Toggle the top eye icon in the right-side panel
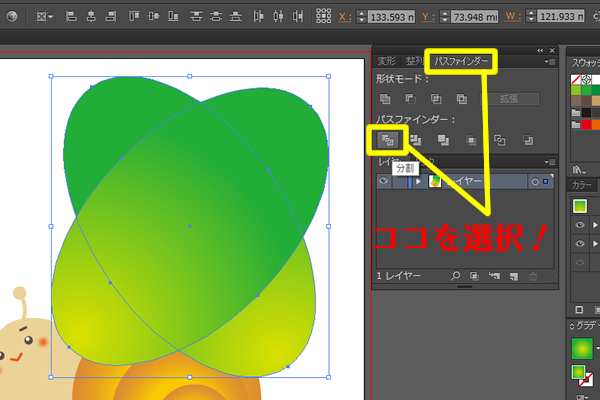The image size is (600, 400). 578,224
